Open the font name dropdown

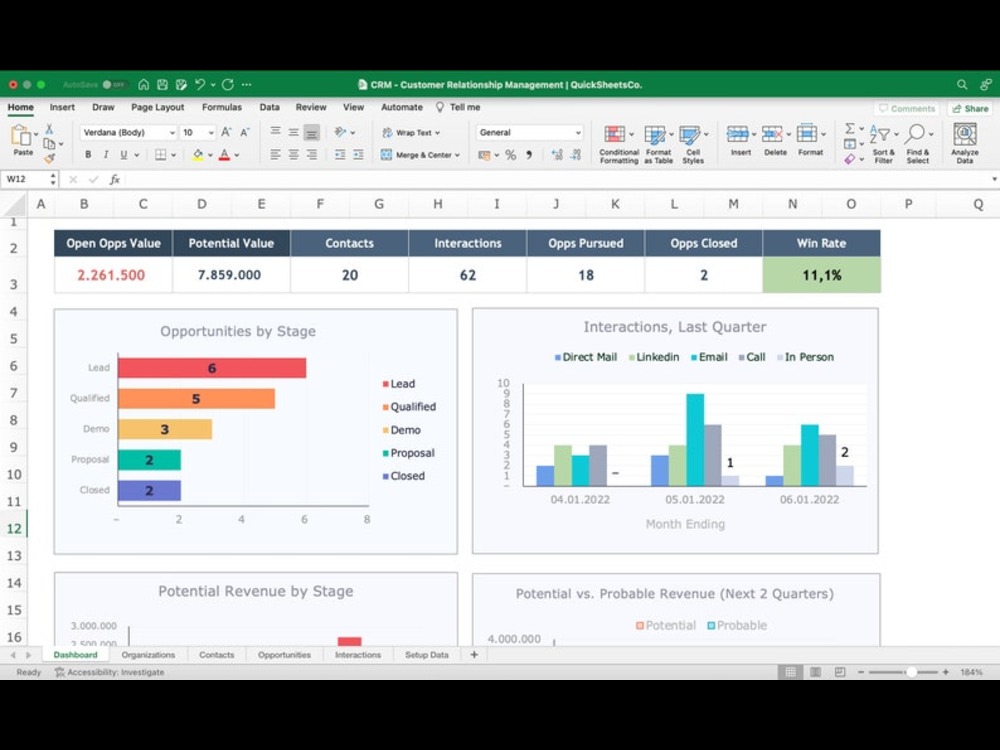(172, 133)
